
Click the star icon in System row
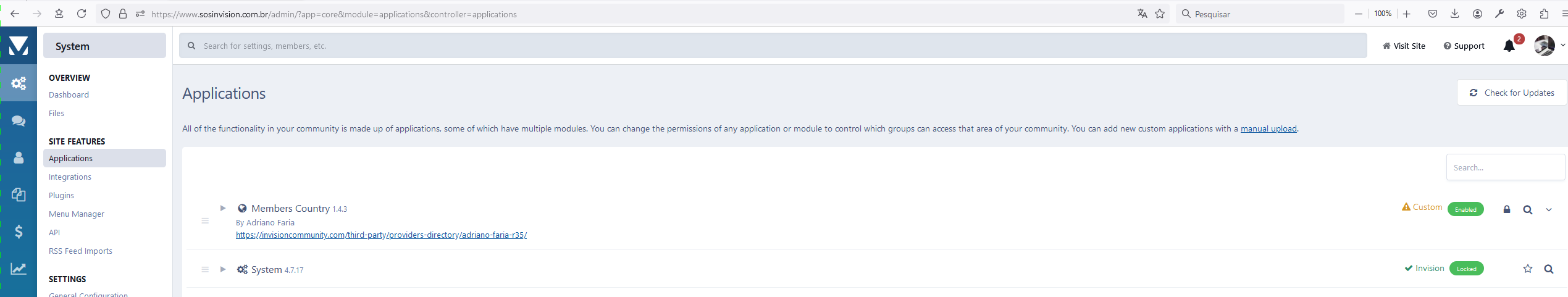[x=1528, y=269]
